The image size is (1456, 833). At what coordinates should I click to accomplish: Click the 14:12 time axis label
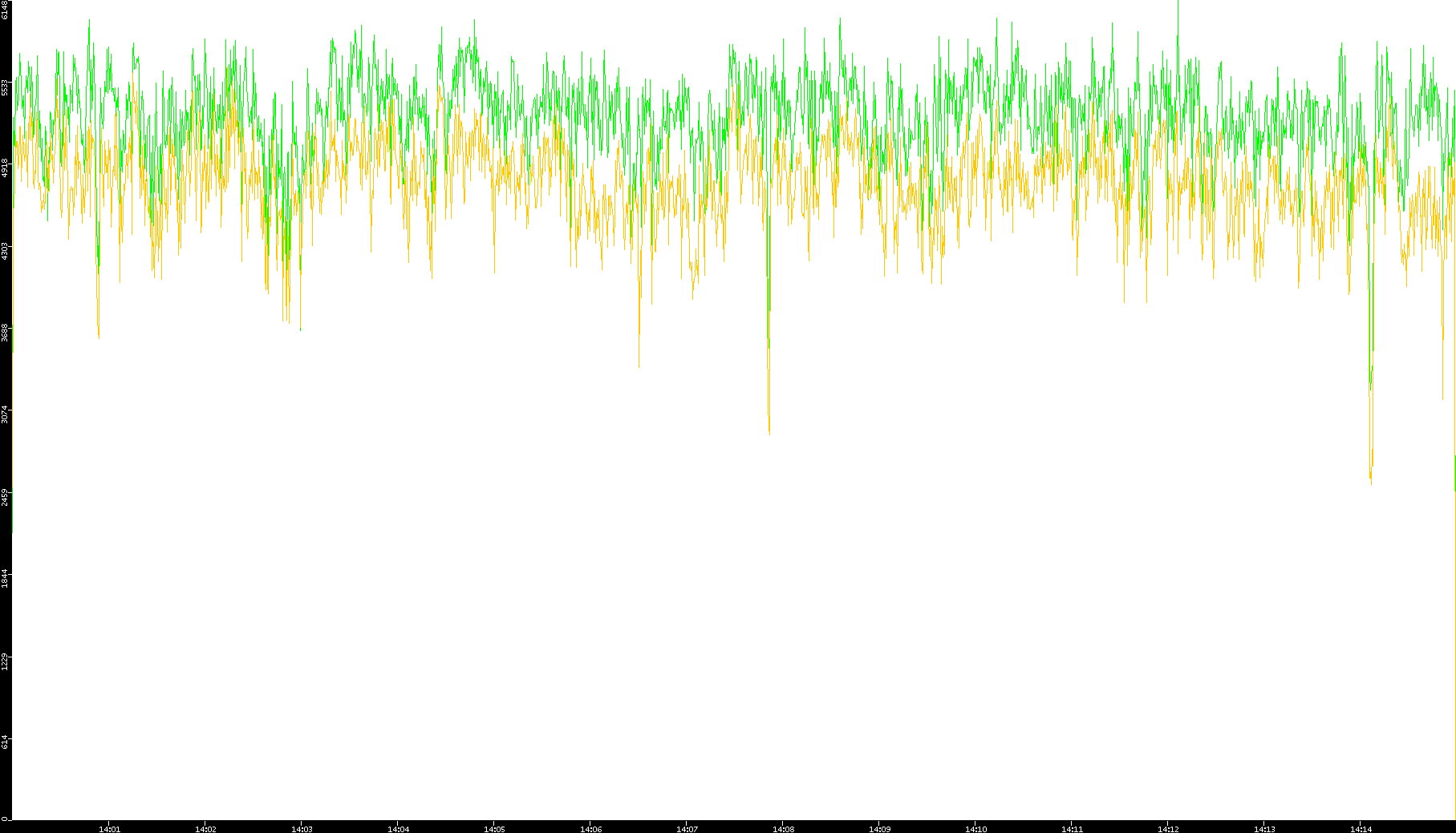pyautogui.click(x=1168, y=829)
